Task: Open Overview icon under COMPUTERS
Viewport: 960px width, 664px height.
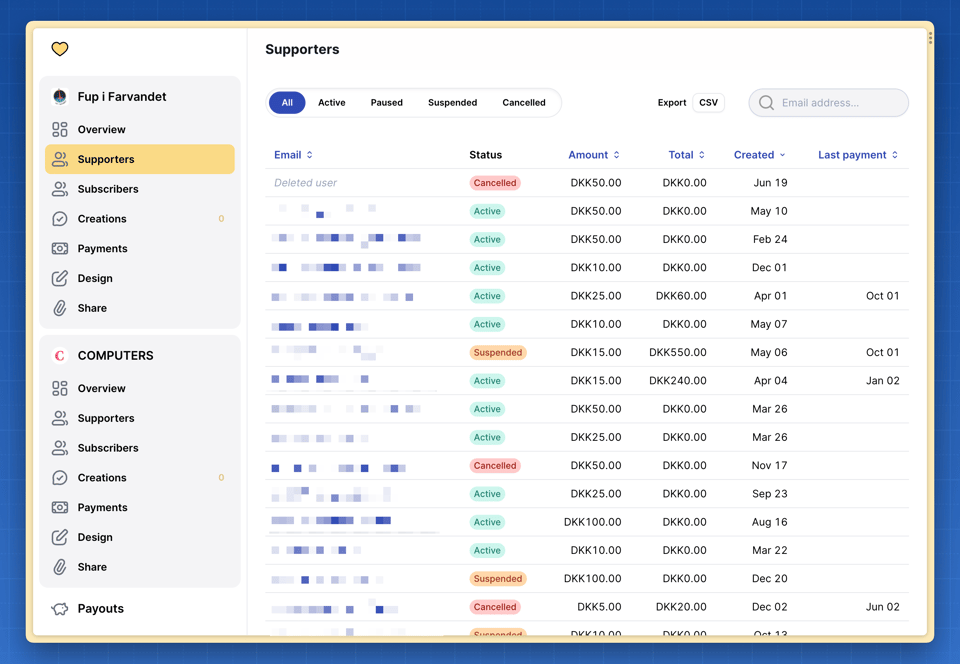Action: click(59, 388)
